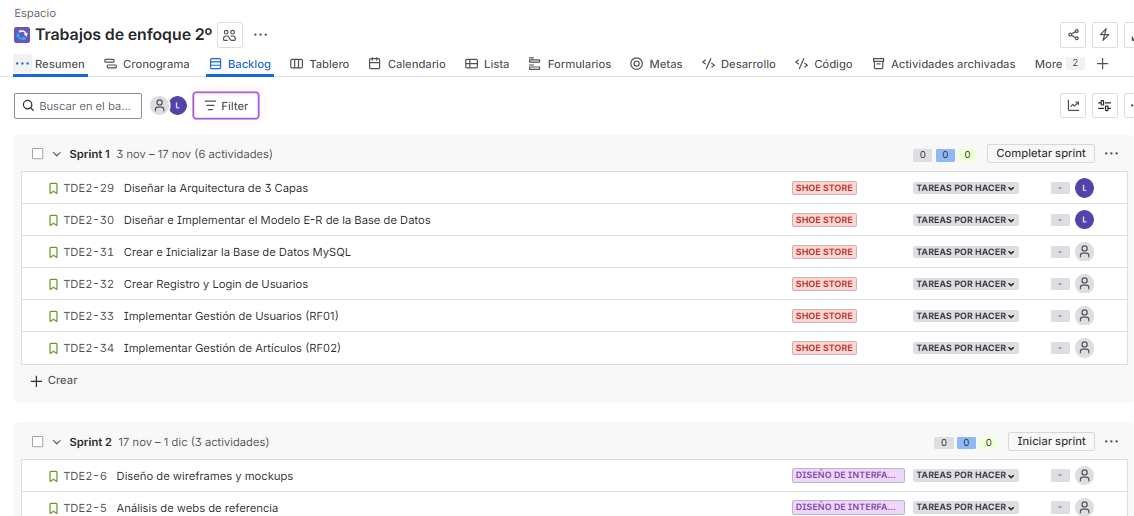Click the story bookmark icon of TDE2-6
Viewport: 1134px width, 516px height.
click(54, 475)
